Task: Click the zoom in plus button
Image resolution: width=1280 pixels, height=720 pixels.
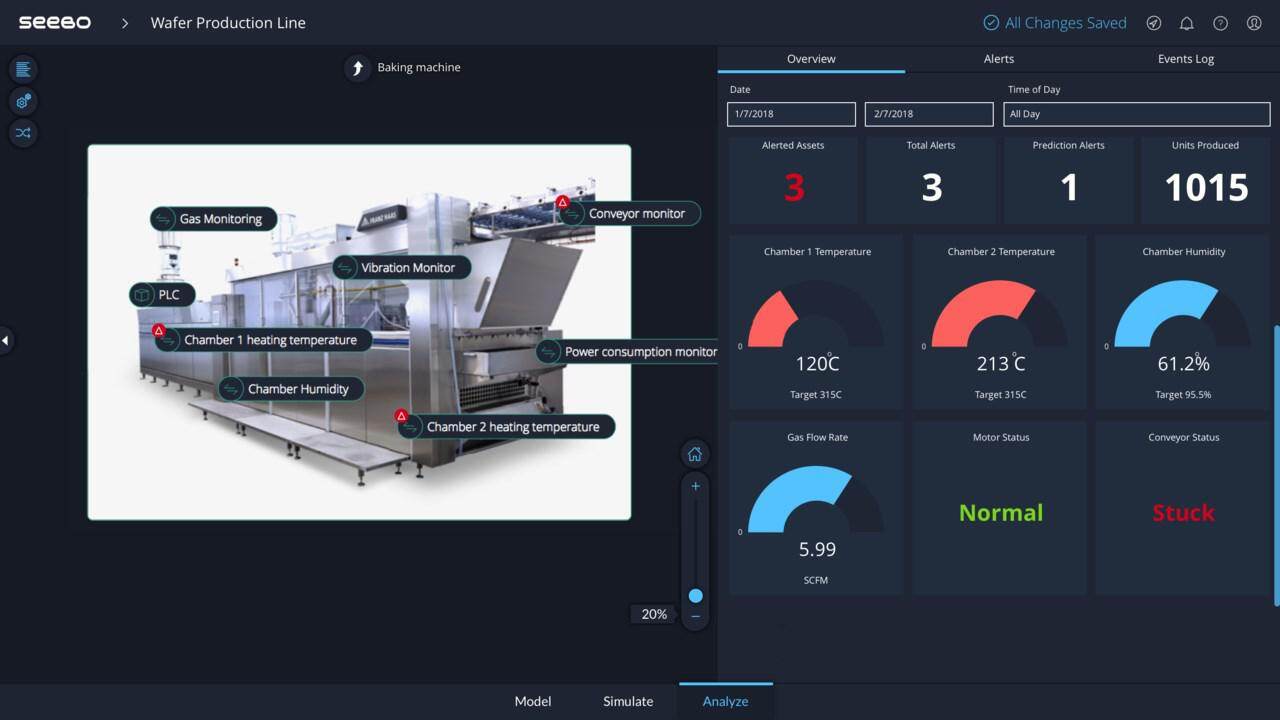Action: pyautogui.click(x=695, y=486)
